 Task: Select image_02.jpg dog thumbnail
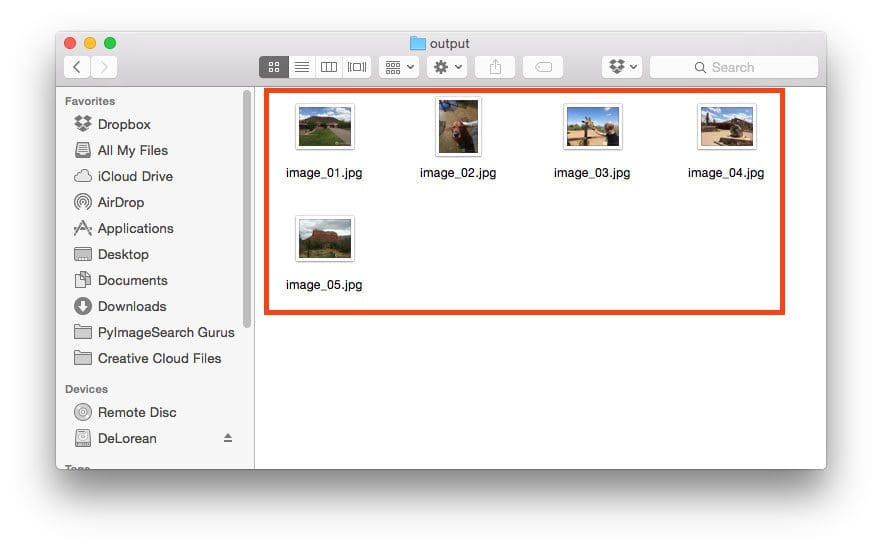point(458,127)
